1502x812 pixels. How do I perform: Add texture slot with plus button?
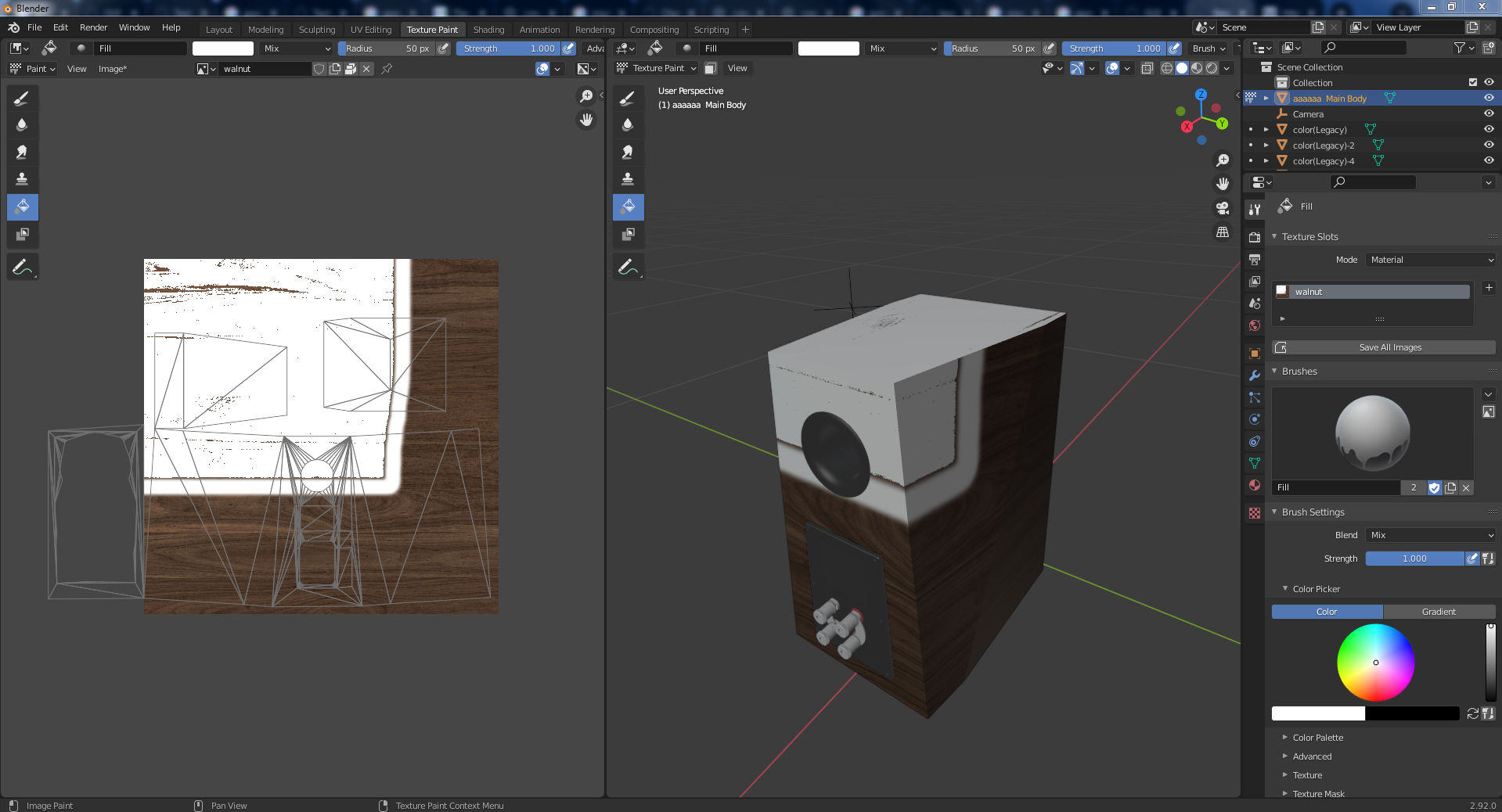[1489, 288]
